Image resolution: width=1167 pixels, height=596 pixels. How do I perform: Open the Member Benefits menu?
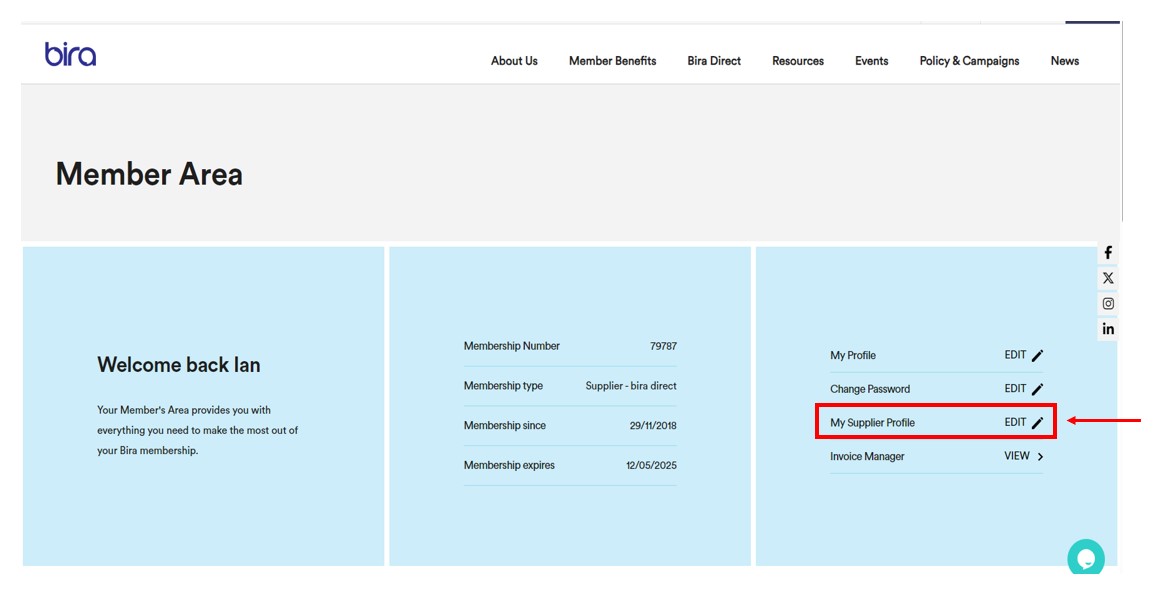612,61
